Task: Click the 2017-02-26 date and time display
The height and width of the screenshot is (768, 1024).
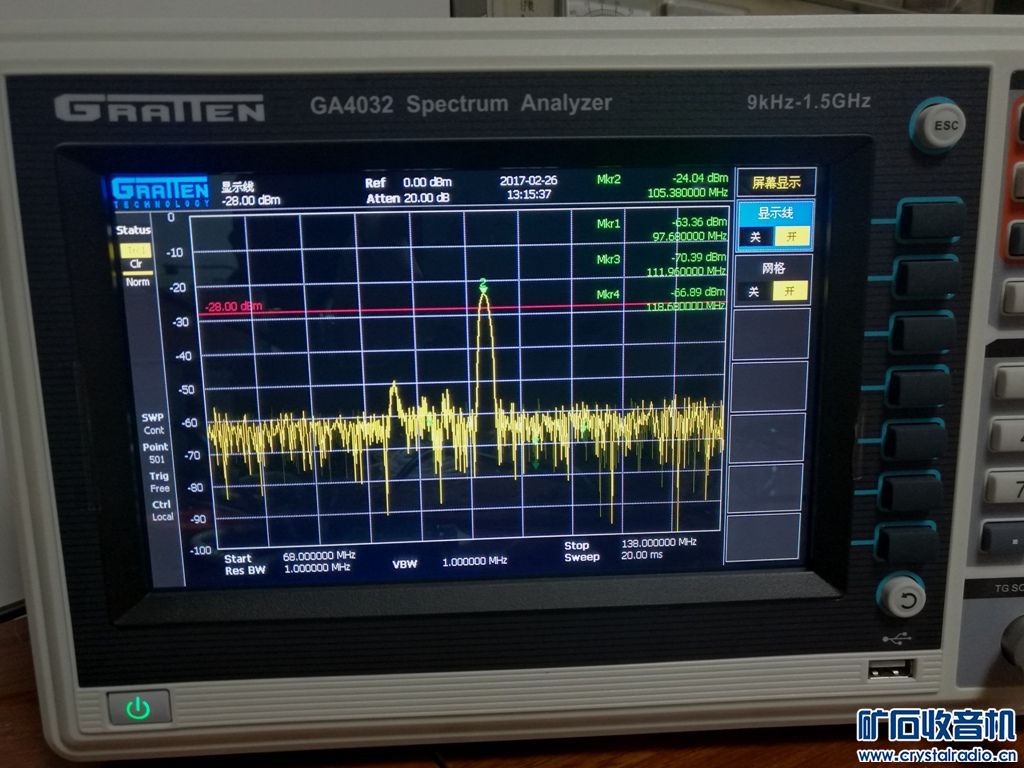Action: pyautogui.click(x=528, y=187)
